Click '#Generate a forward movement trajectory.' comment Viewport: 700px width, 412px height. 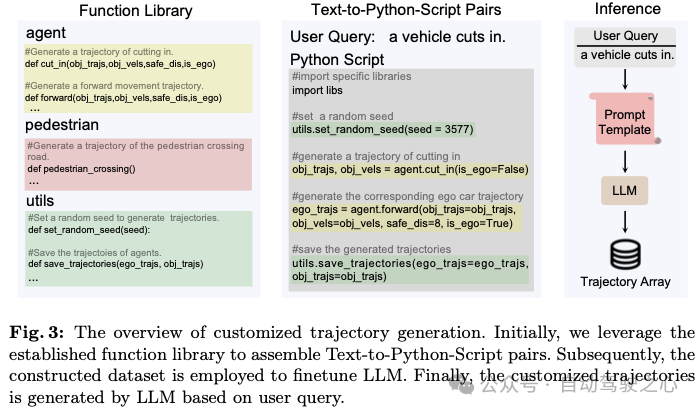(114, 86)
